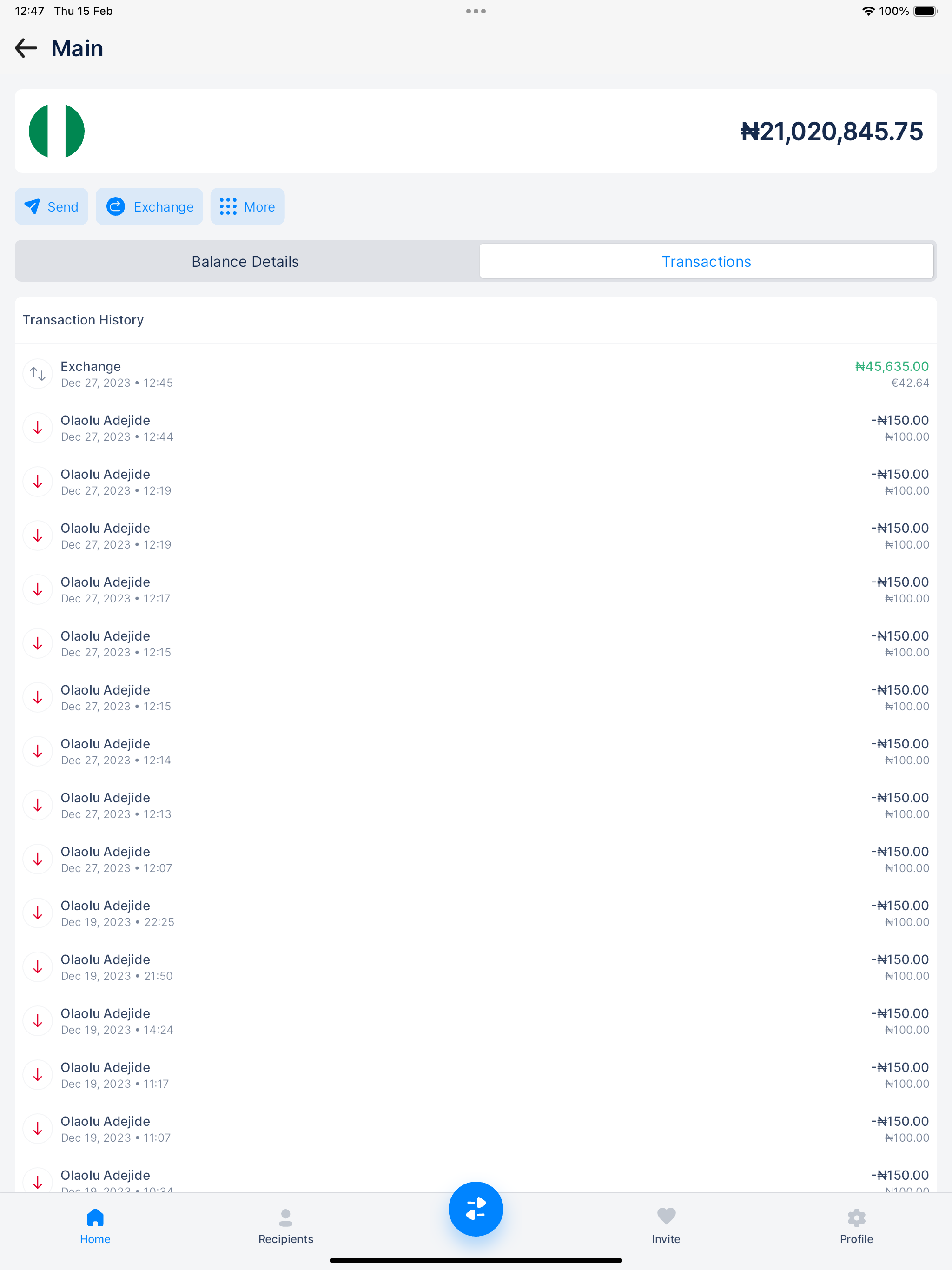The image size is (952, 1270).
Task: Tap the central blue transfer action button
Action: tap(476, 1209)
